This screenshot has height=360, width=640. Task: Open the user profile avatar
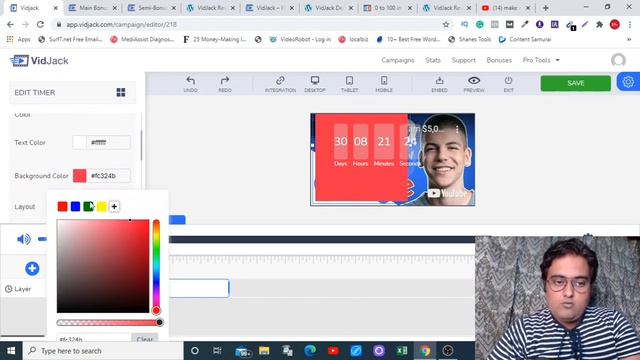[x=618, y=60]
